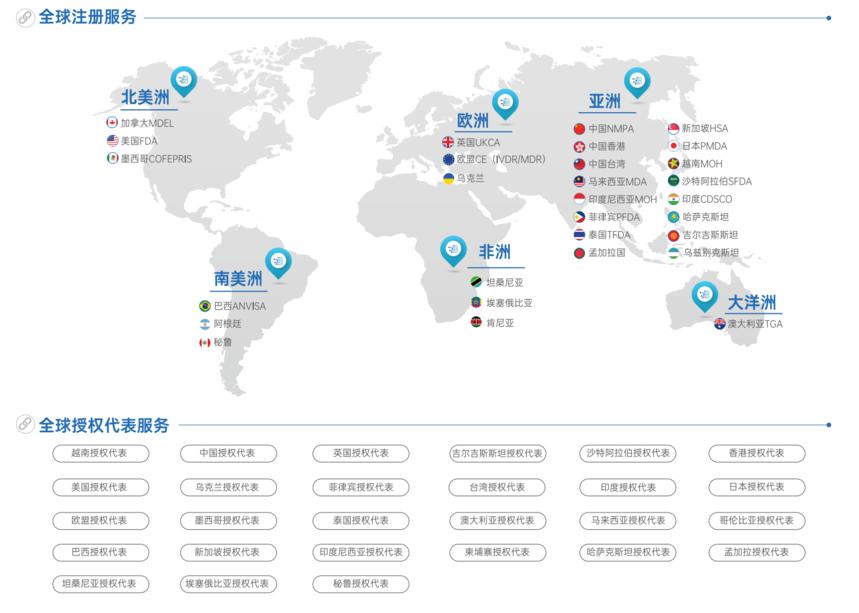Click 坦桑尼亚授权代表 button
This screenshot has width=859, height=613.
click(x=101, y=585)
